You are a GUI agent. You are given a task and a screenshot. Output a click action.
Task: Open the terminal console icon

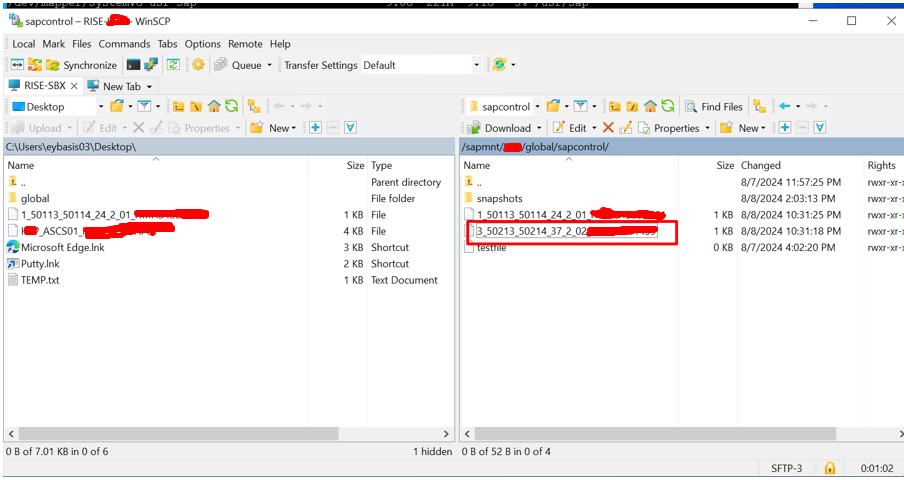point(134,65)
